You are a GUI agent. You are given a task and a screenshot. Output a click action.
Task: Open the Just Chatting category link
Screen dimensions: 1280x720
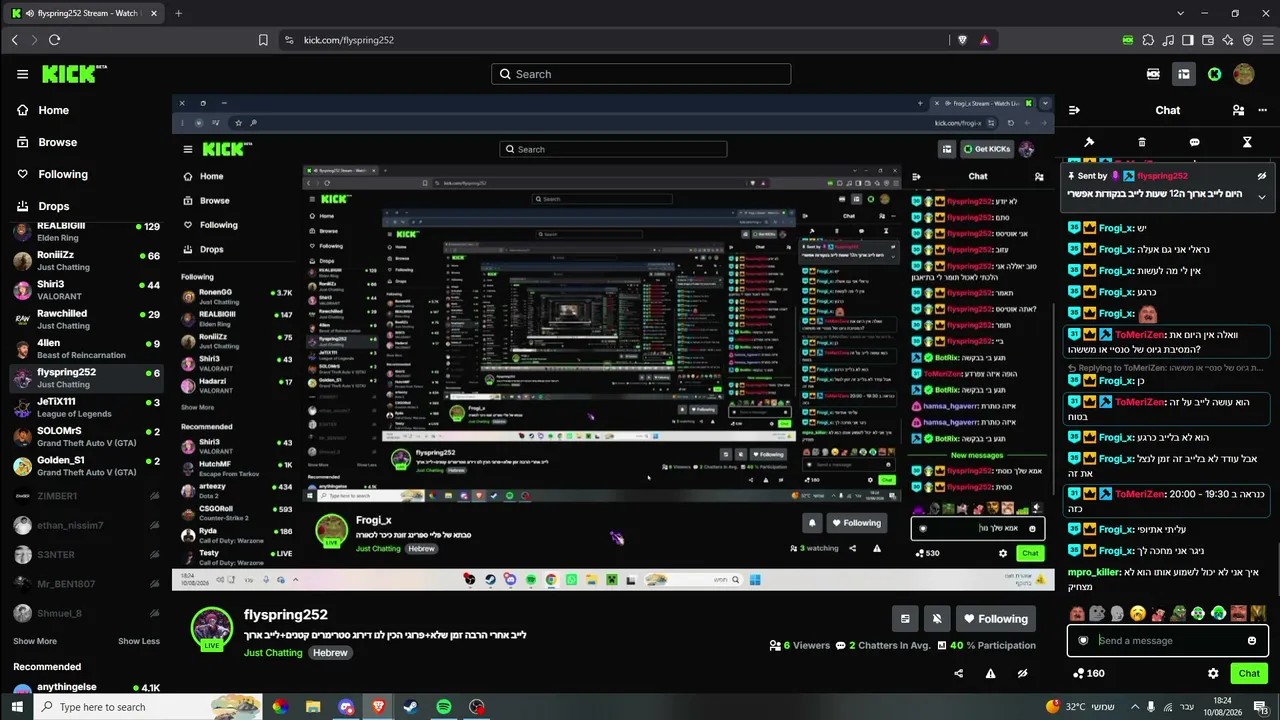coord(273,653)
